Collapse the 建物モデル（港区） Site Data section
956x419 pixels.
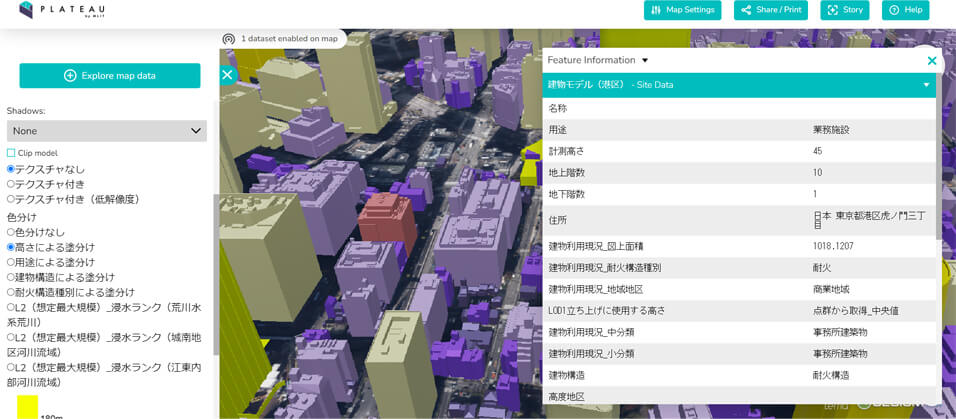(926, 85)
